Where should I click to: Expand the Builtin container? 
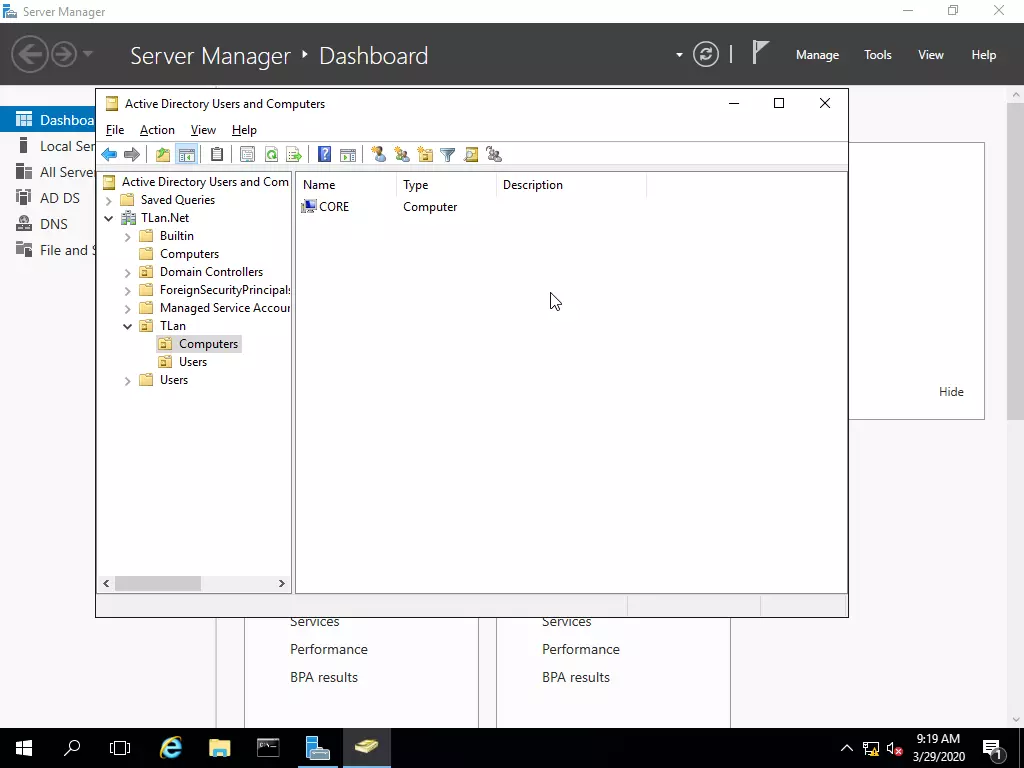click(x=128, y=236)
